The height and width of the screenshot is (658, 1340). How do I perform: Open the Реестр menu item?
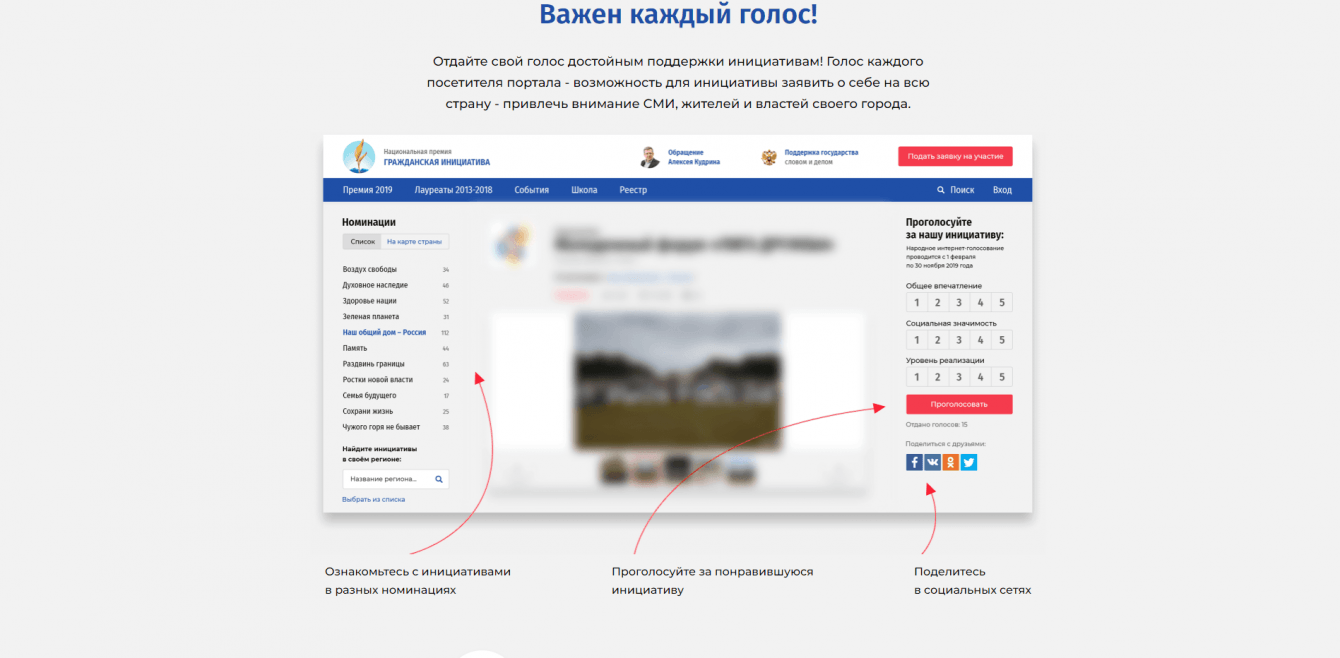point(633,190)
